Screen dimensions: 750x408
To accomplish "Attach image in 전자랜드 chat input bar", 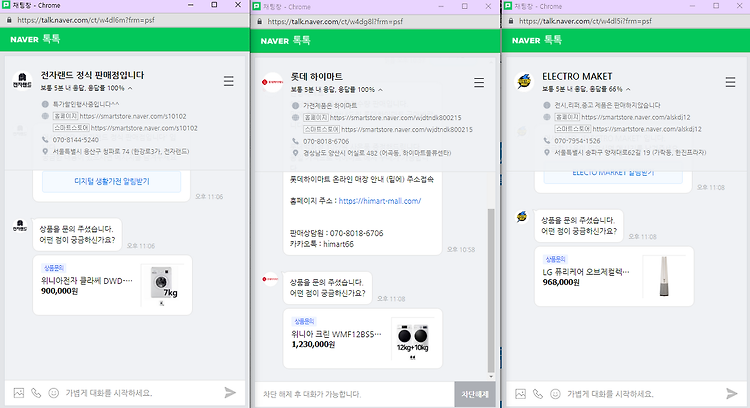I will tap(19, 393).
